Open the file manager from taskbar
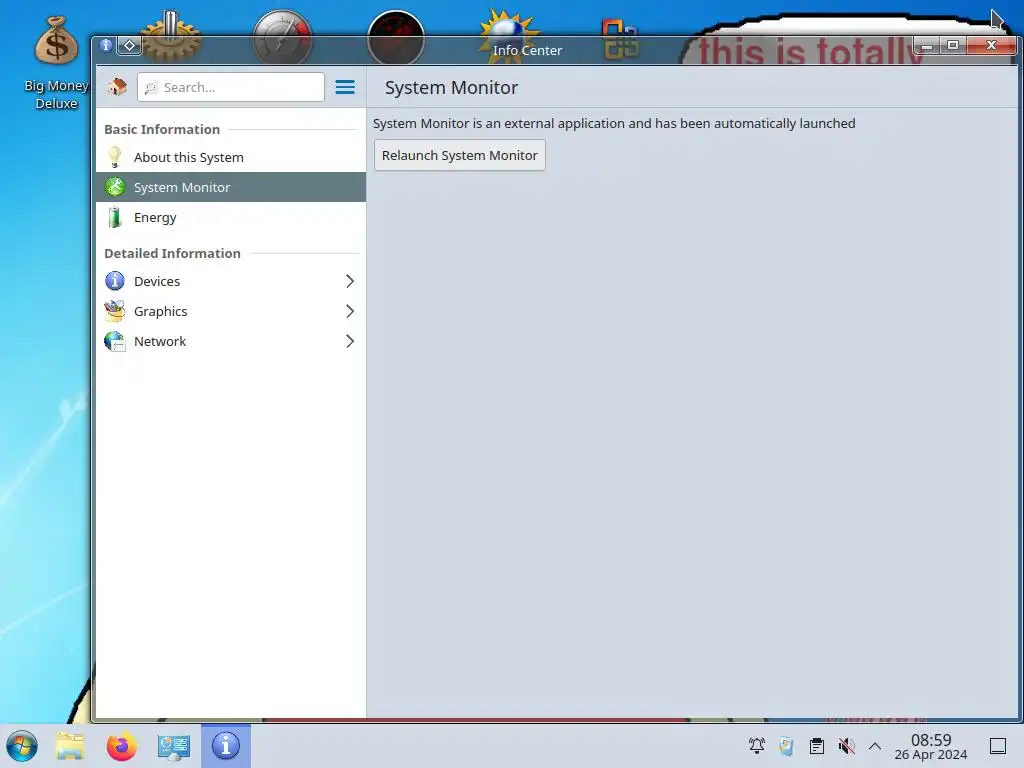1024x768 pixels. [71, 746]
